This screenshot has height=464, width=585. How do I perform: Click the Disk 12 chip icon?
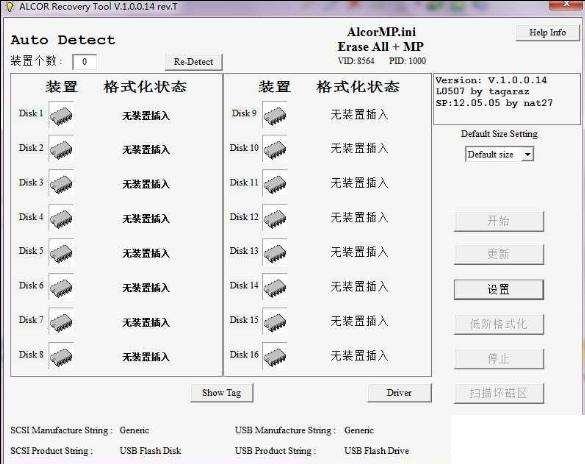pos(275,218)
